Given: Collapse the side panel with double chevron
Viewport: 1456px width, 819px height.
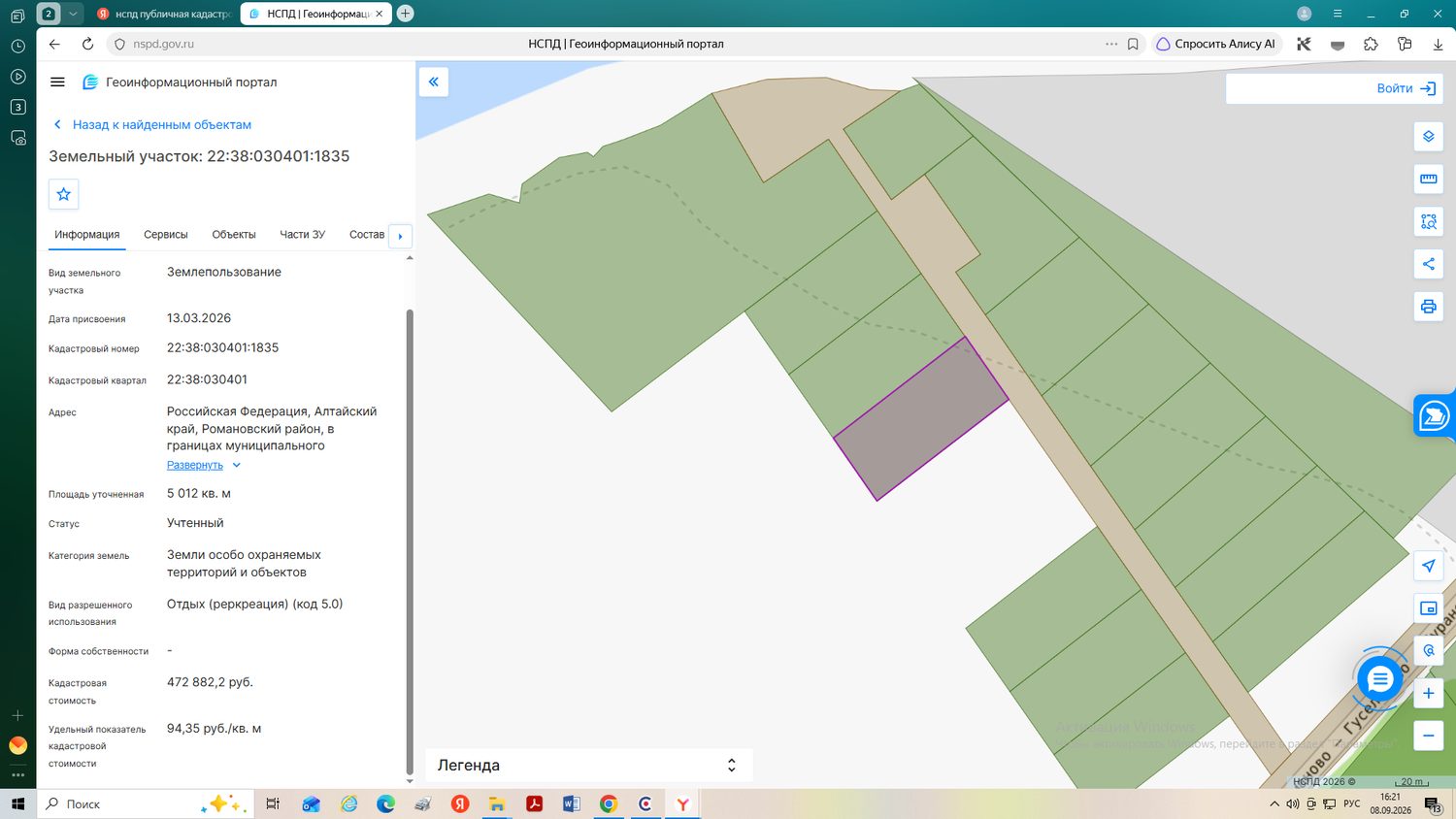Looking at the screenshot, I should click(434, 82).
